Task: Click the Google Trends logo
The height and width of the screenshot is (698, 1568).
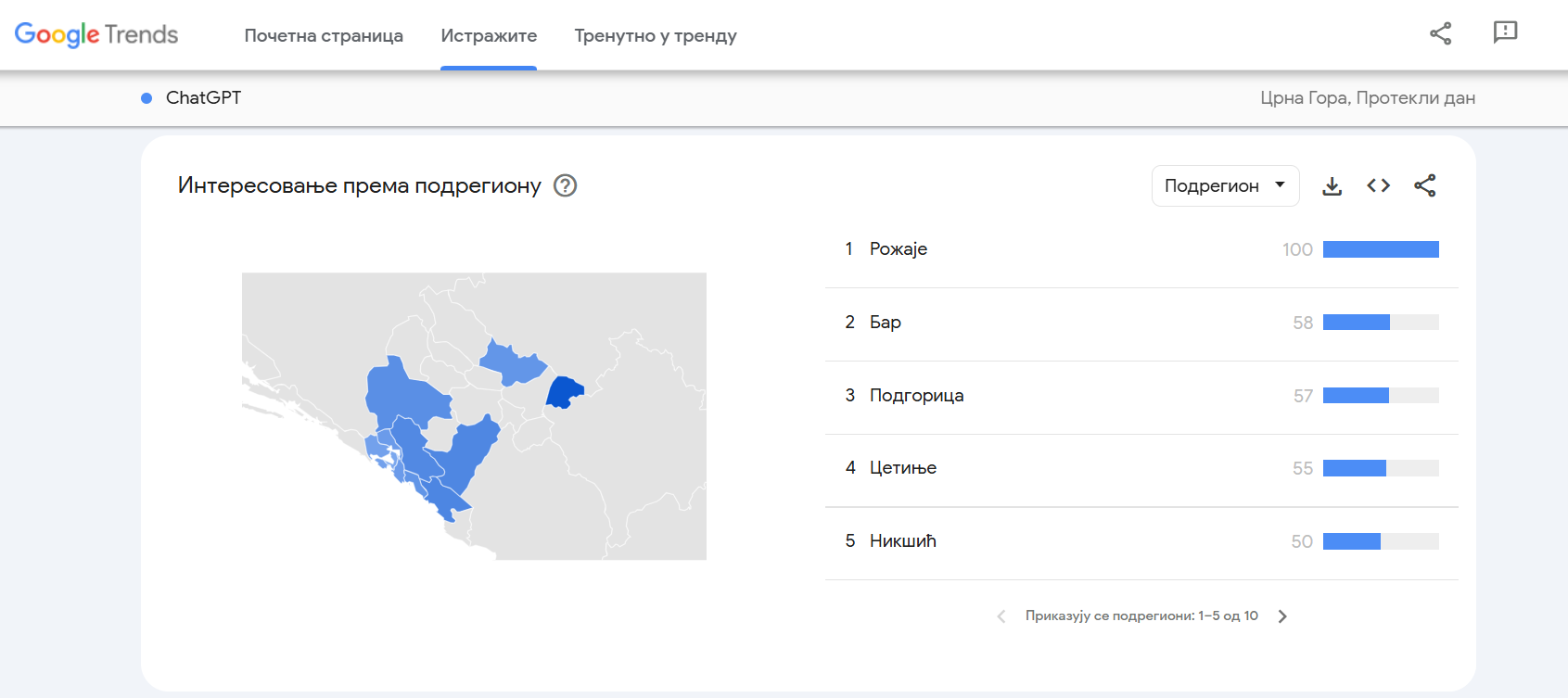Action: 96,35
